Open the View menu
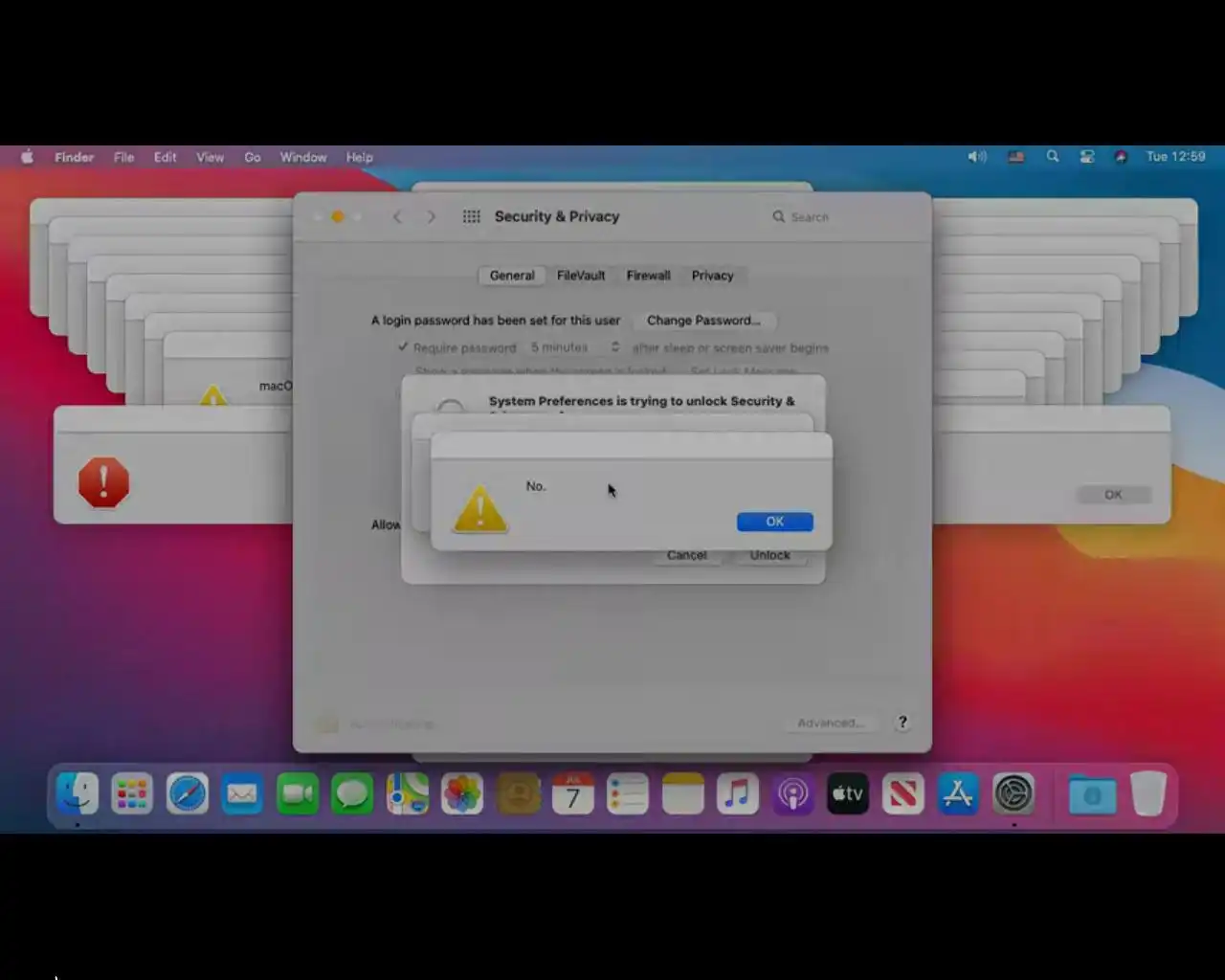The width and height of the screenshot is (1225, 980). [210, 157]
